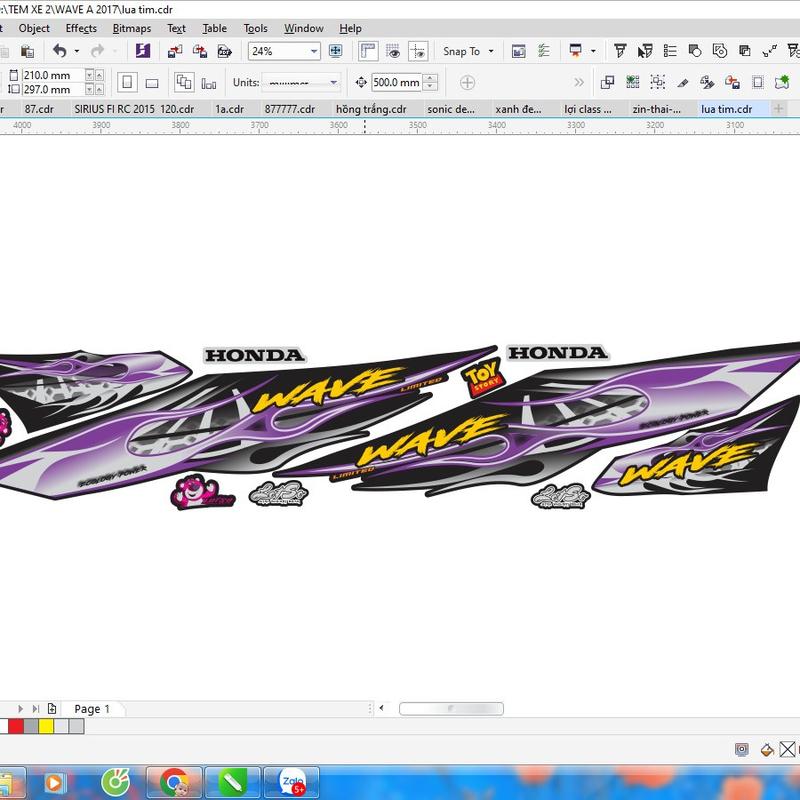Viewport: 800px width, 800px height.
Task: Toggle the disabled crosshair-circle button after nudge
Action: 467,82
